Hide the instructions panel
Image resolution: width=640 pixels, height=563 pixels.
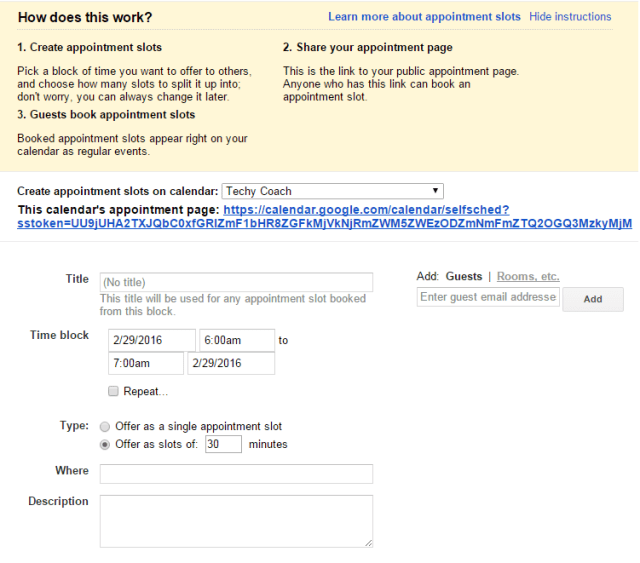pos(570,17)
